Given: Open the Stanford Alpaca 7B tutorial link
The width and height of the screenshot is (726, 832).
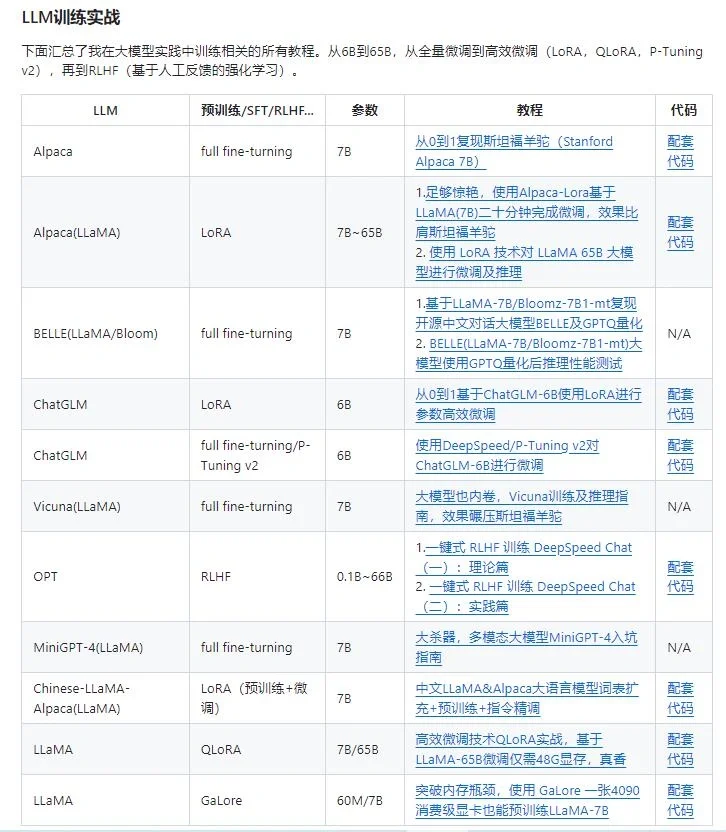Looking at the screenshot, I should (x=514, y=151).
